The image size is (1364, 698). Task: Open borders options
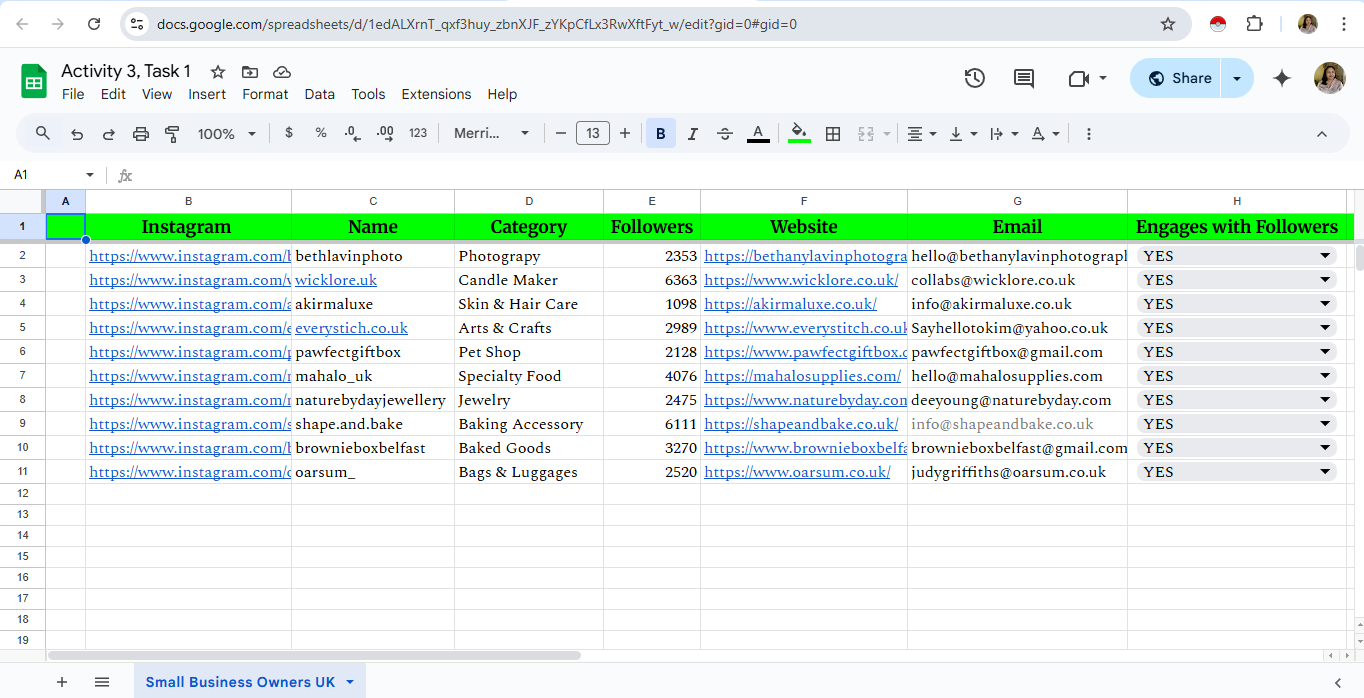833,133
